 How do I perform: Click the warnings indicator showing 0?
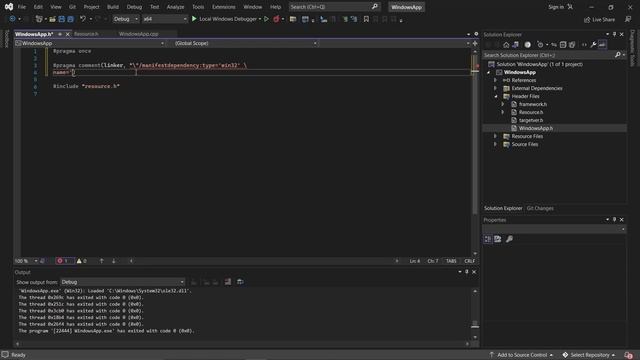pos(82,261)
